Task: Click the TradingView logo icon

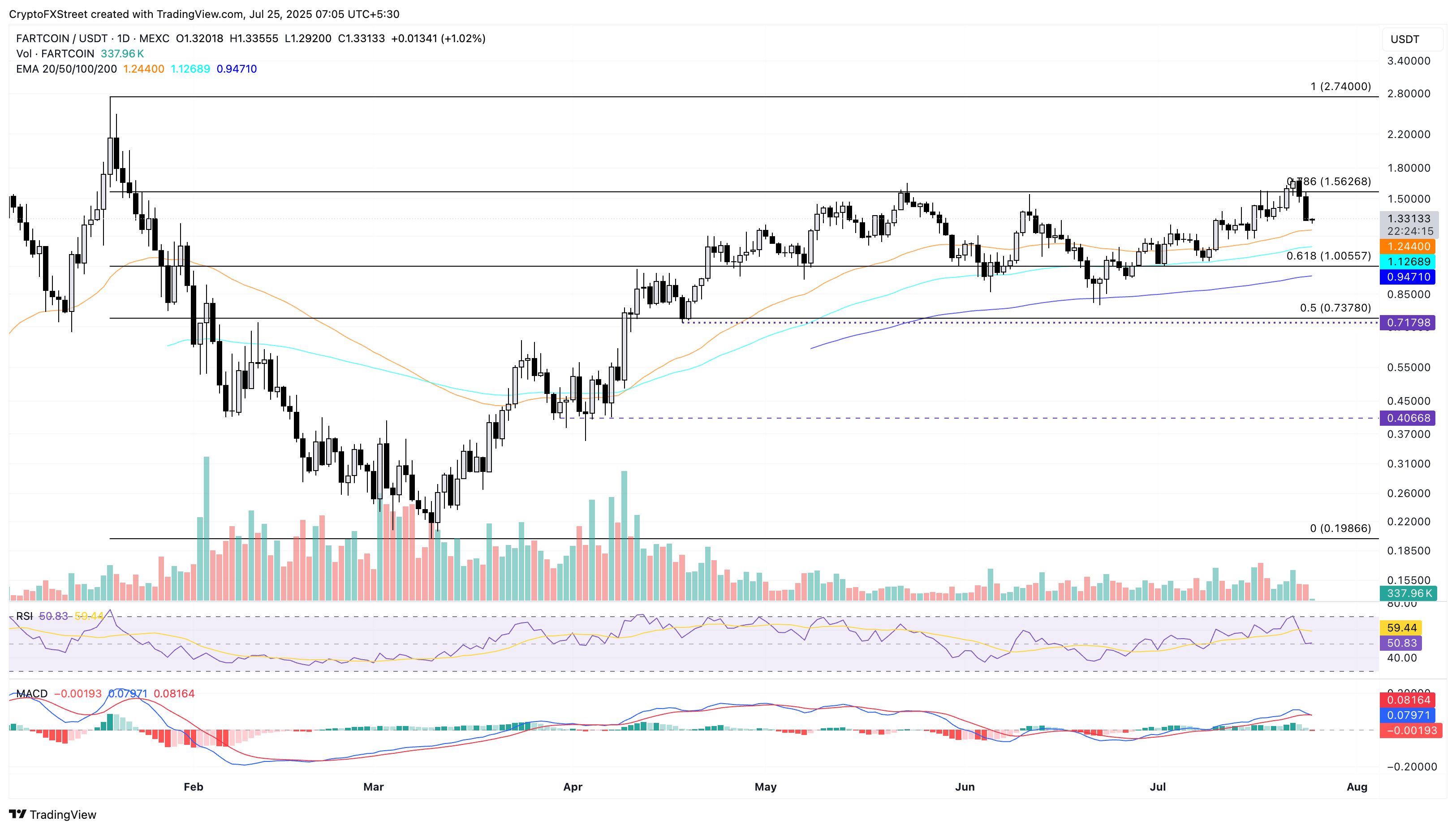Action: pyautogui.click(x=17, y=814)
